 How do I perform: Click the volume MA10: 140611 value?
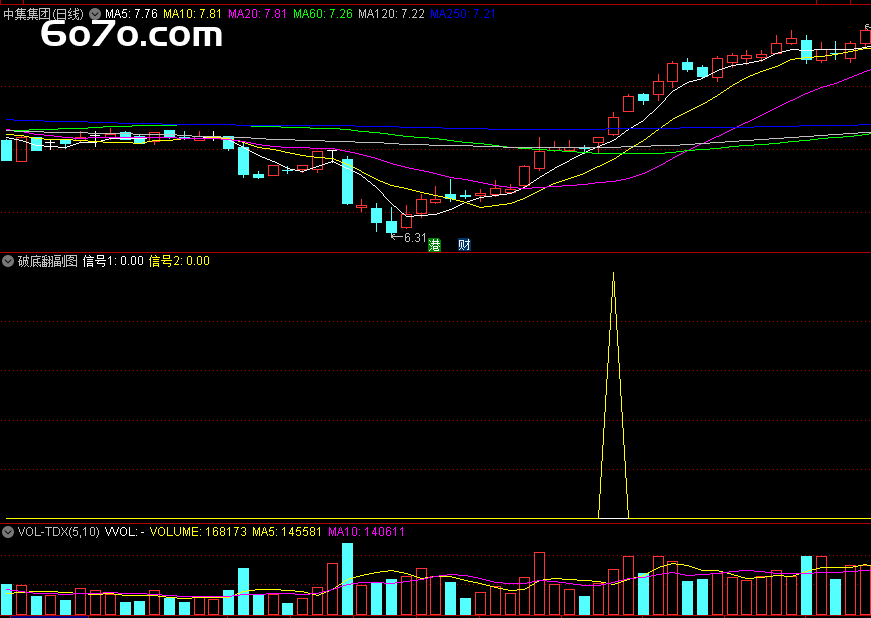tap(367, 532)
